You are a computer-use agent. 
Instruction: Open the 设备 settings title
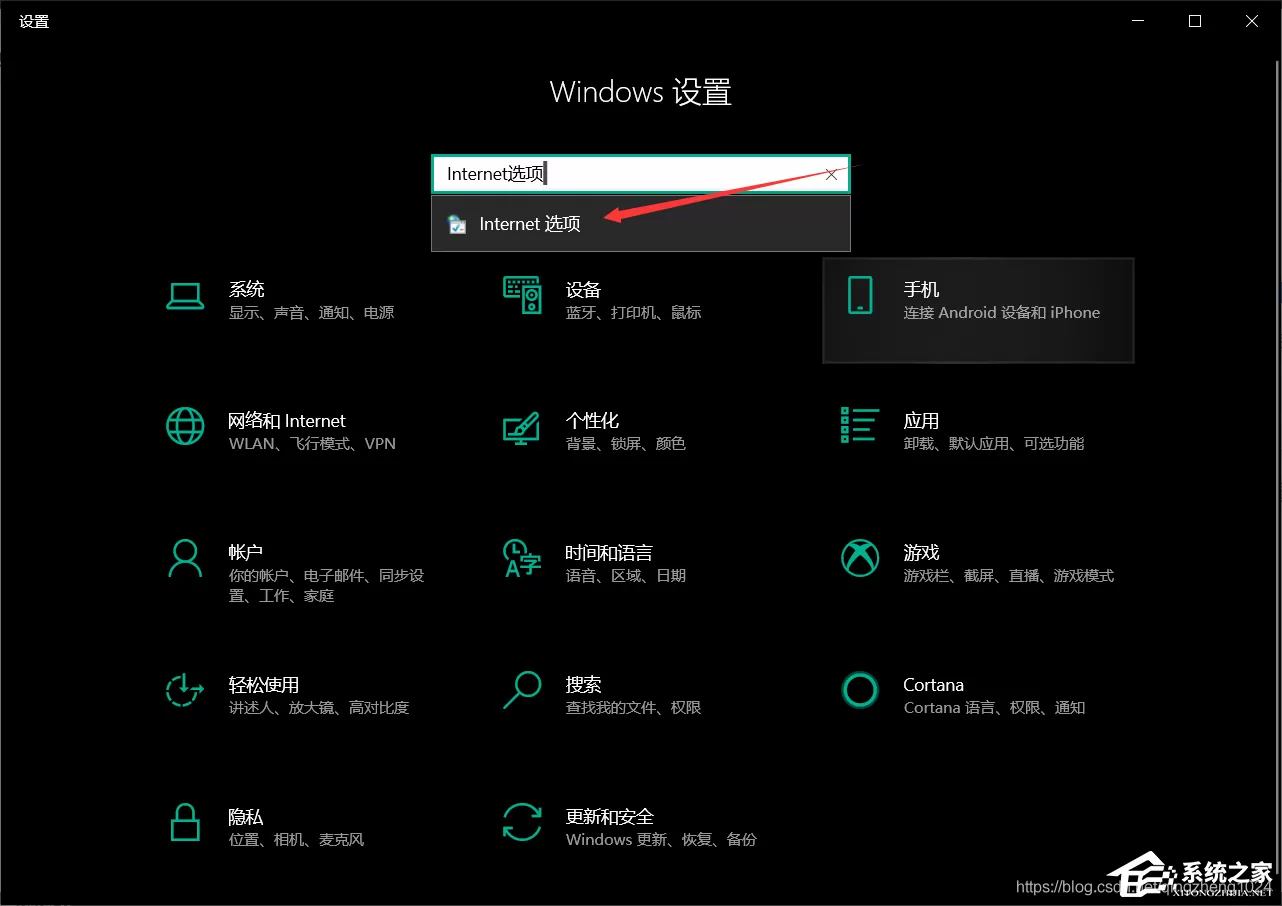(x=583, y=290)
